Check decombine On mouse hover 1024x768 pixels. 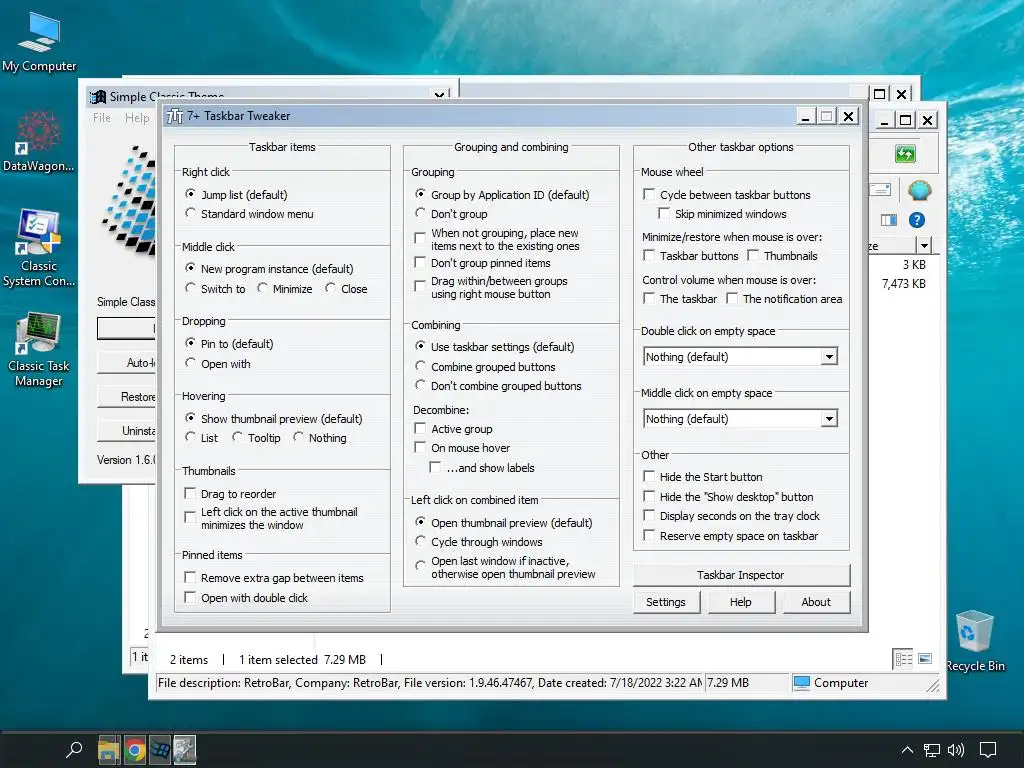[420, 447]
